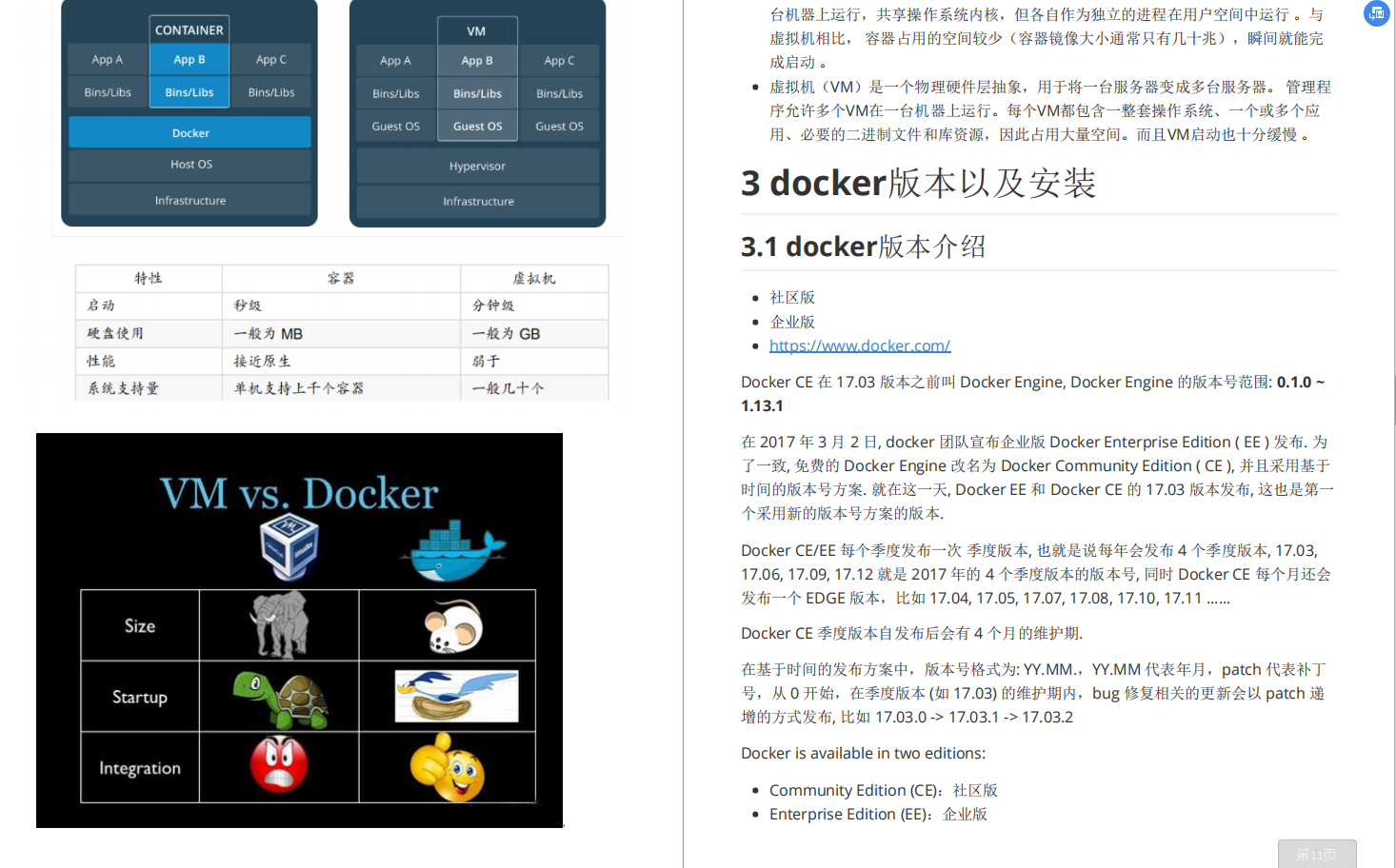1396x868 pixels.
Task: Click the 'Docker CE 季度版本自发布后会有' sentence
Action: click(911, 633)
